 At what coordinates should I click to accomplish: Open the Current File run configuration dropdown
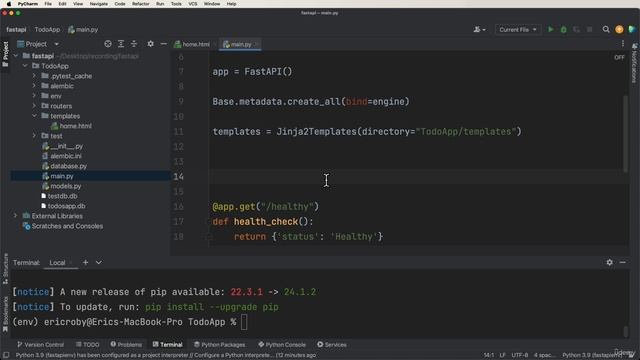[518, 29]
